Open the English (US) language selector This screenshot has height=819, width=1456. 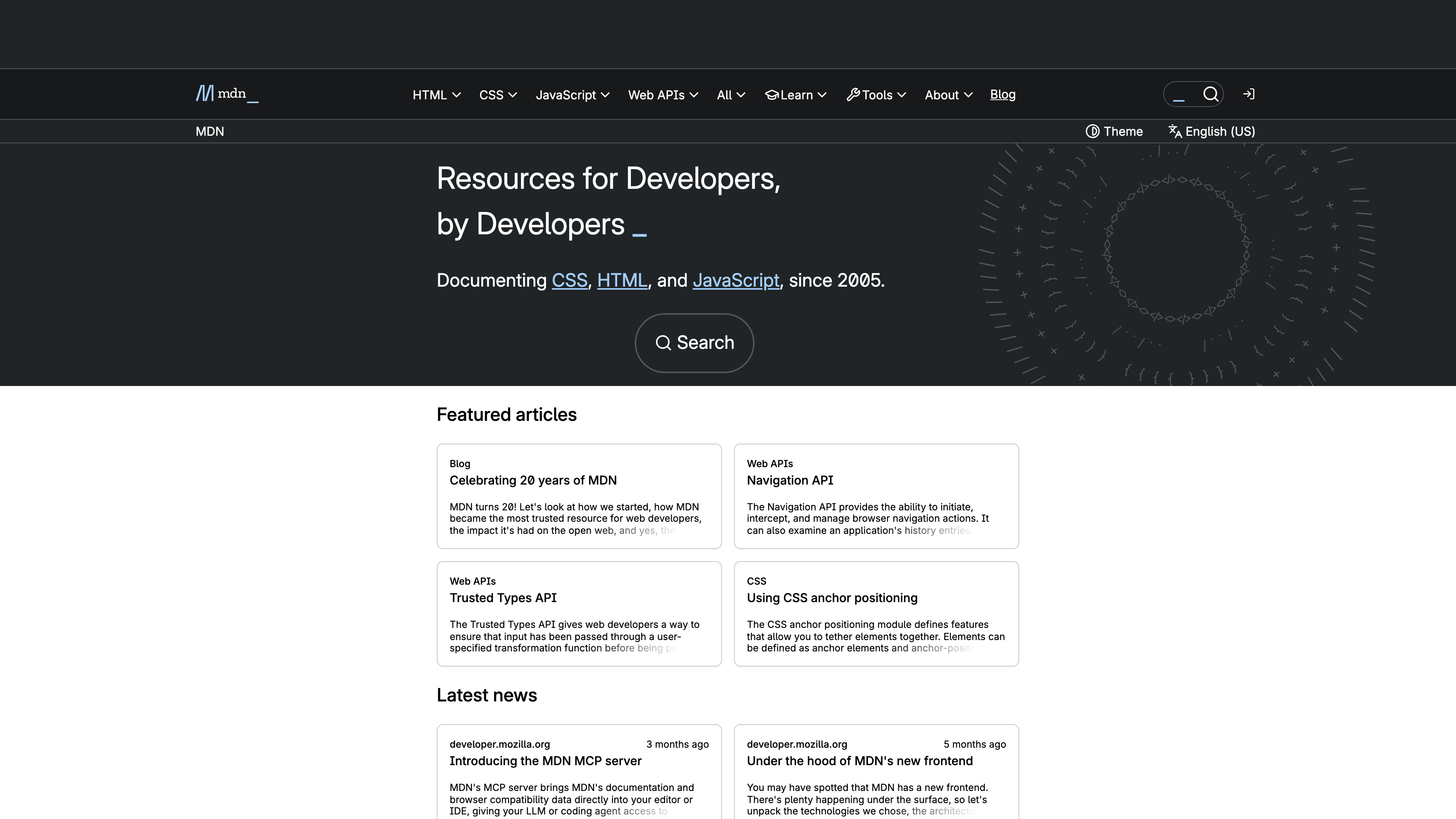coord(1211,131)
